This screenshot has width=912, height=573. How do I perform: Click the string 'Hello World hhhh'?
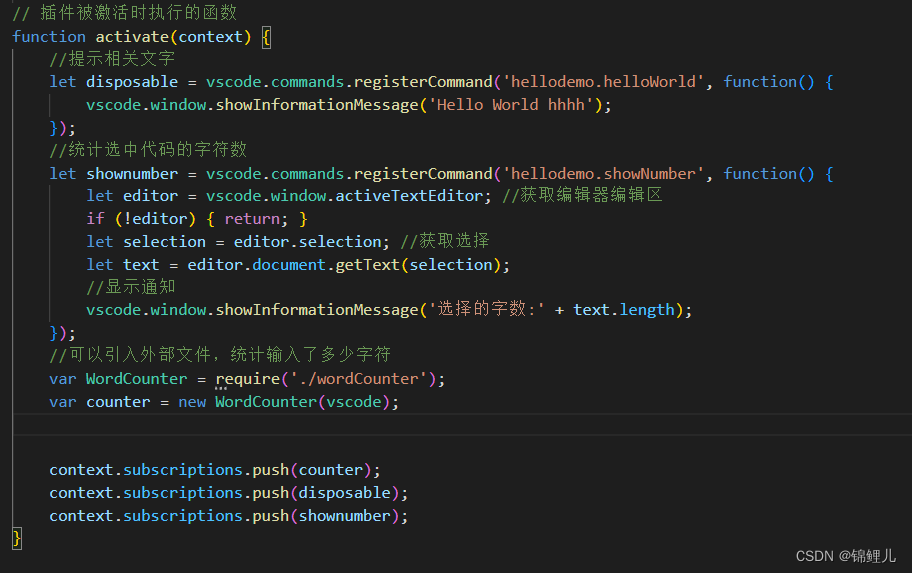click(511, 105)
